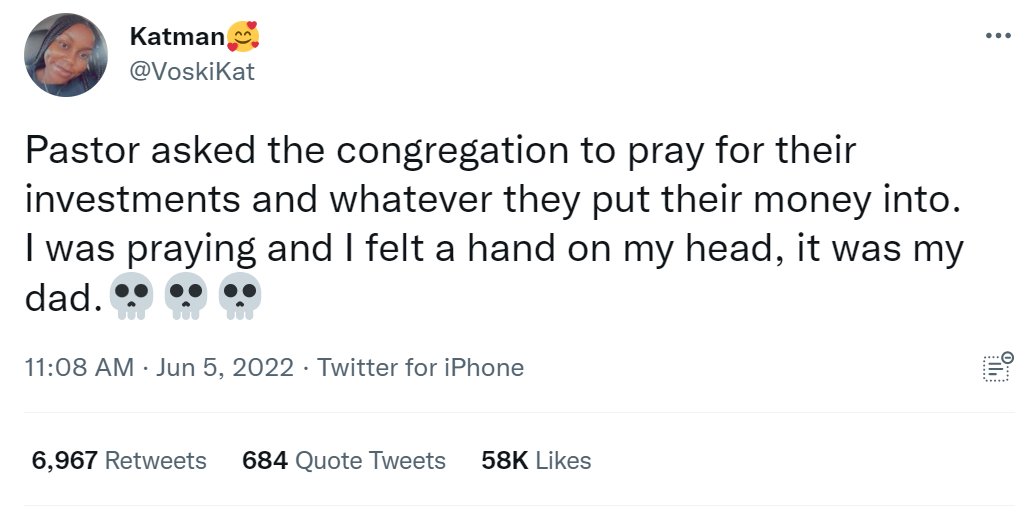Screen dimensions: 1036x509
Task: Click the word "investments" in the tweet
Action: (132, 198)
